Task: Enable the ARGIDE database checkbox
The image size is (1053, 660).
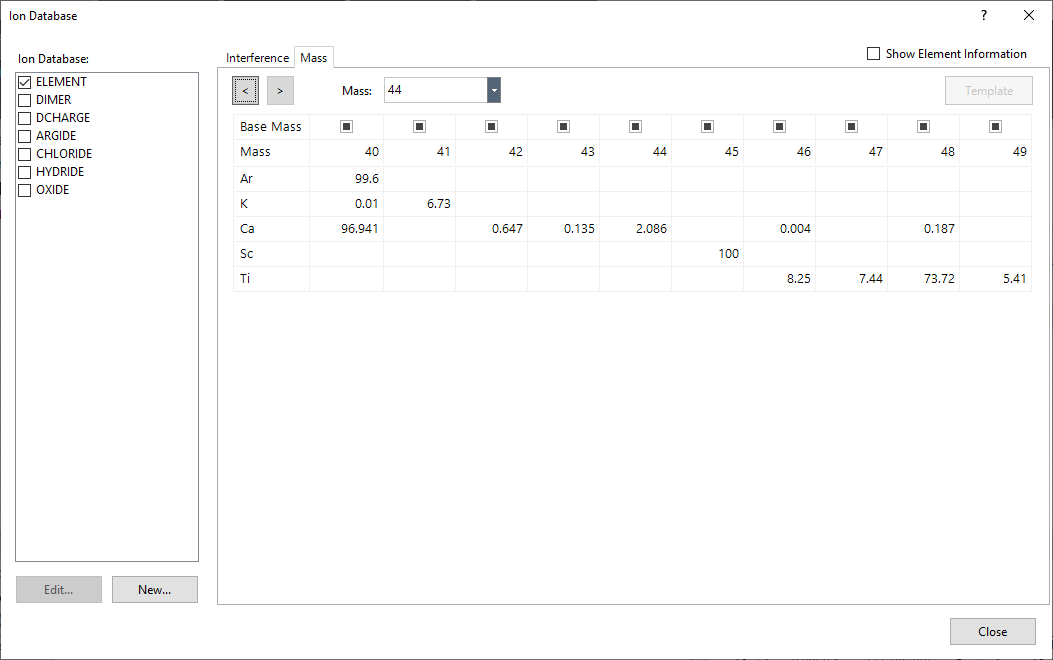Action: tap(25, 136)
